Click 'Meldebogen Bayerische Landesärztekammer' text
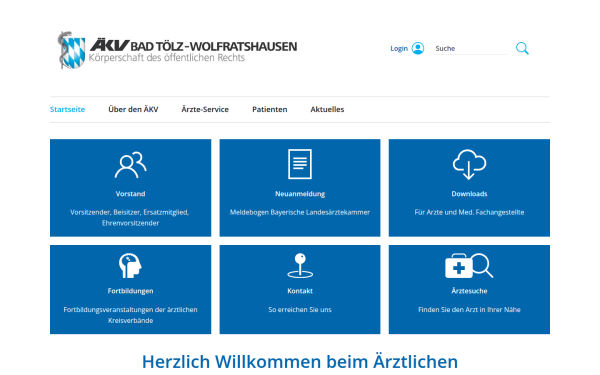Image resolution: width=600 pixels, height=375 pixels. tap(300, 212)
